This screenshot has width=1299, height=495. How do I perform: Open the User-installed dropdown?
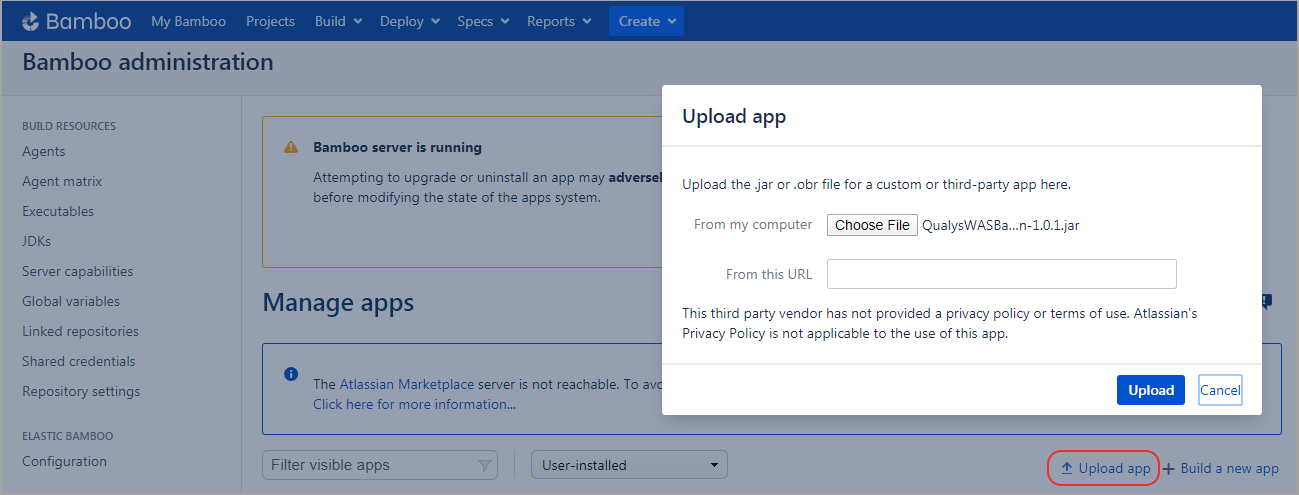tap(629, 465)
